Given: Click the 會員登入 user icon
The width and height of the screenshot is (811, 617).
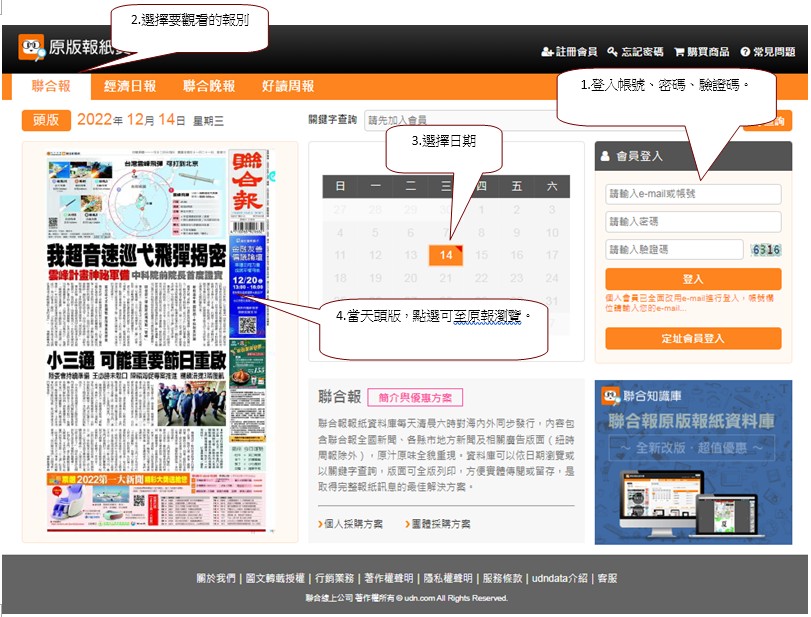Looking at the screenshot, I should [605, 156].
